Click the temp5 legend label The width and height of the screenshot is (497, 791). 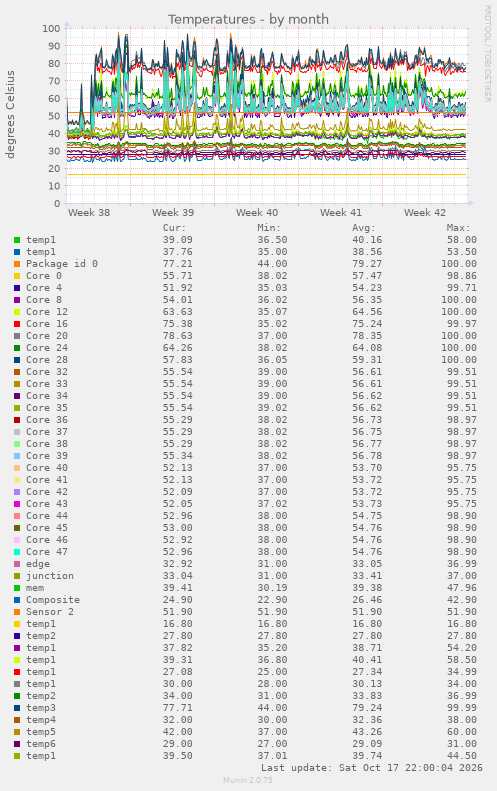point(41,732)
